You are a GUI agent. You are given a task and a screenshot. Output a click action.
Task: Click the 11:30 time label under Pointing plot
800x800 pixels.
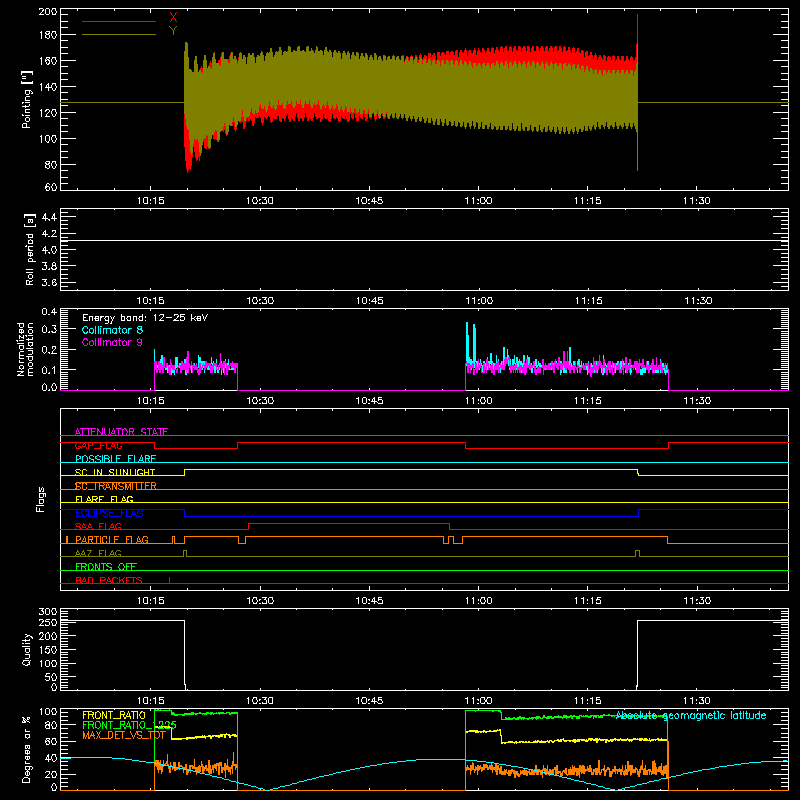[x=696, y=201]
